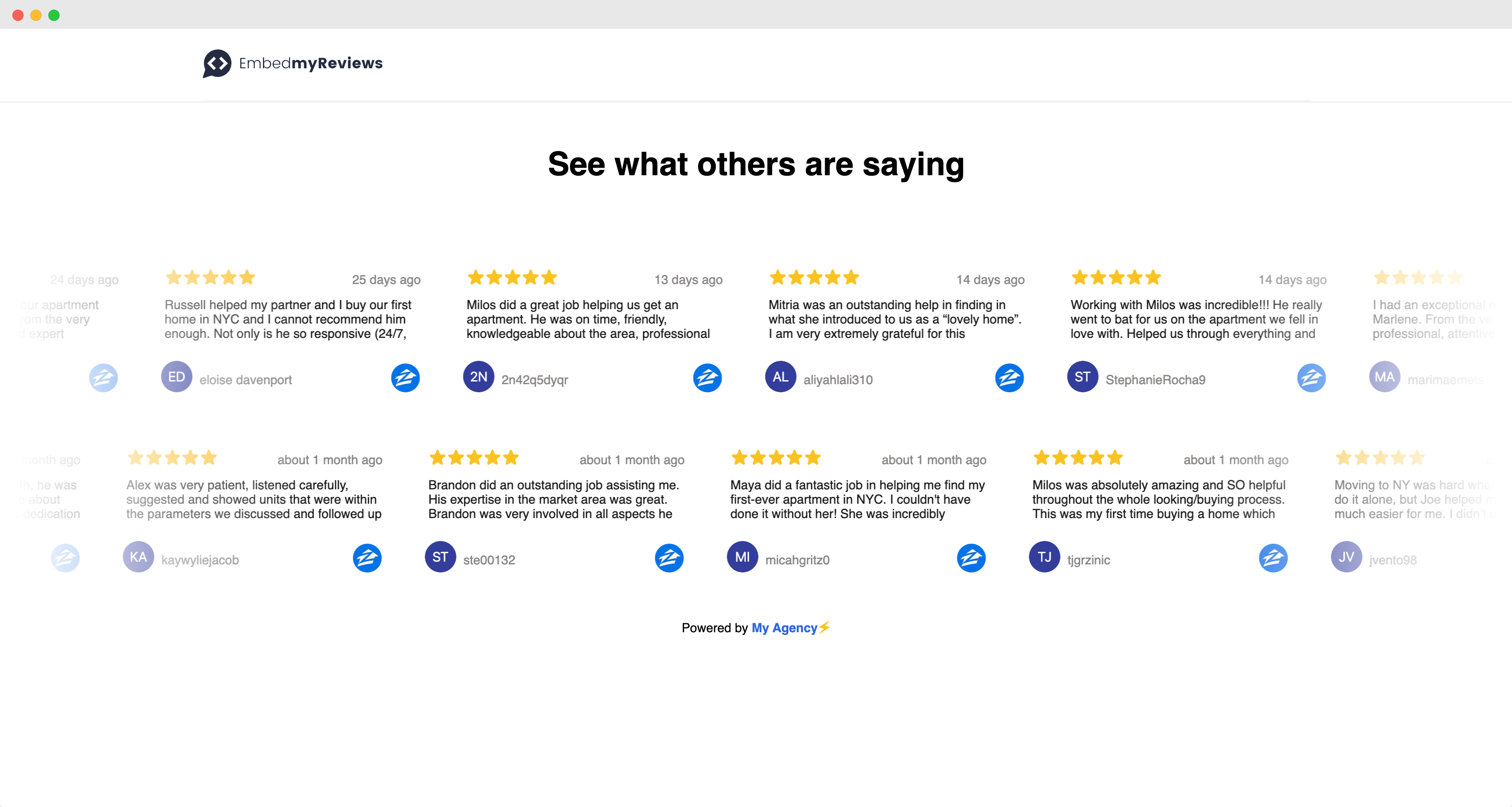
Task: Click the EmbedmyReviews speech bubble logo
Action: tap(217, 63)
